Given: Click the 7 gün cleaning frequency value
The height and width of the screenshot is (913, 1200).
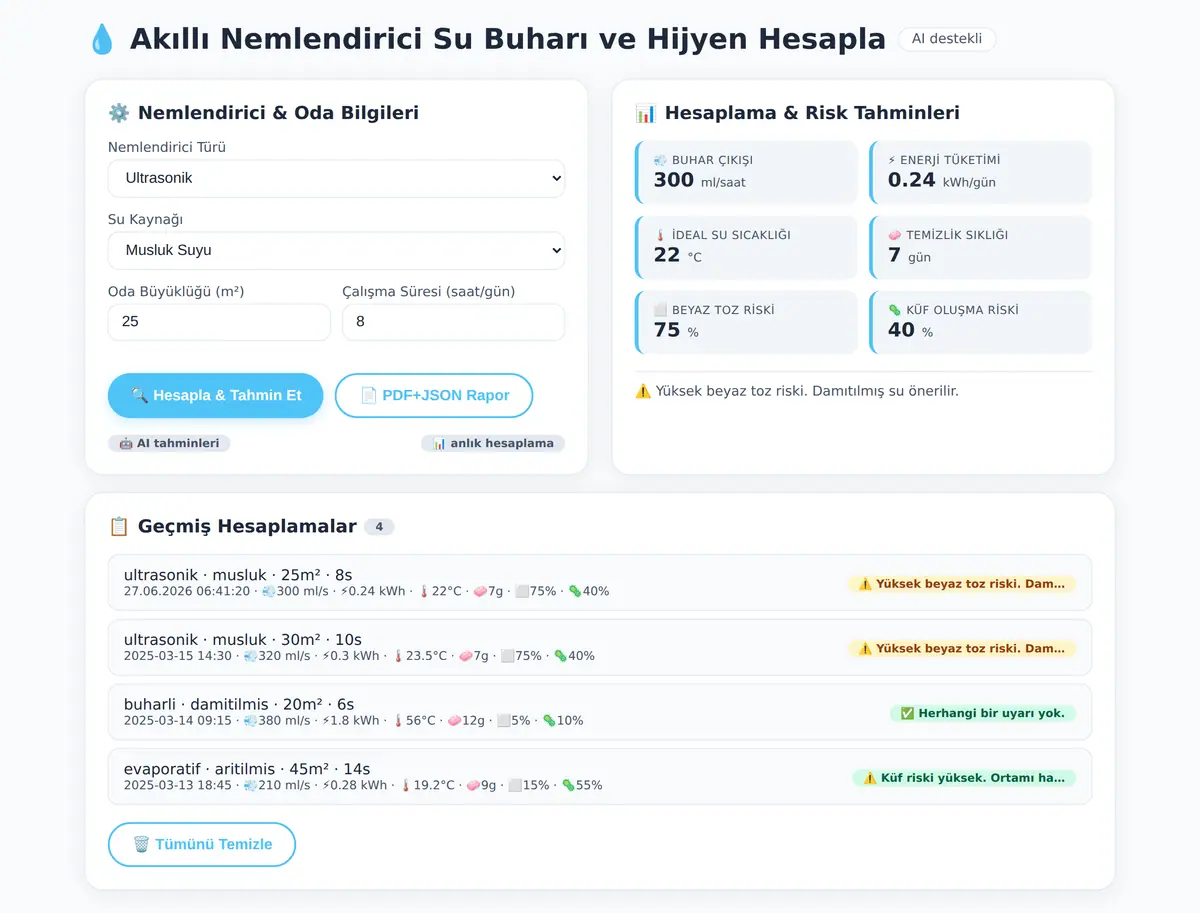Looking at the screenshot, I should 909,256.
